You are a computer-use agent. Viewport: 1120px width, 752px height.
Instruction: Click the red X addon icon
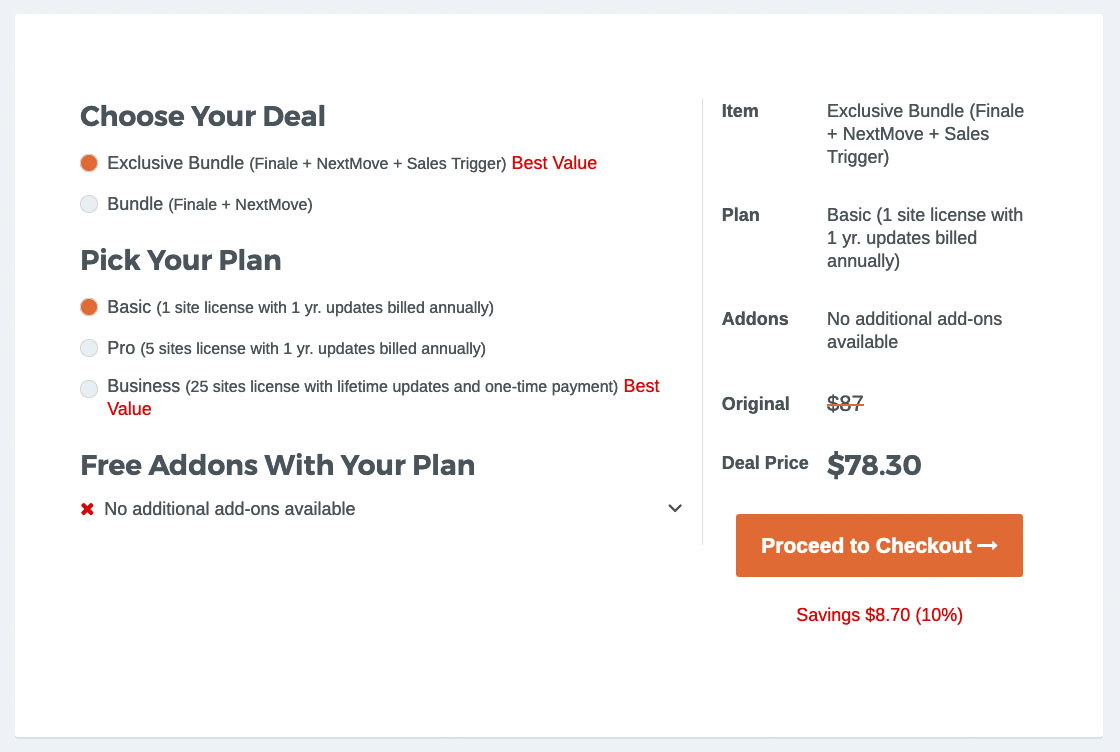pyautogui.click(x=87, y=509)
